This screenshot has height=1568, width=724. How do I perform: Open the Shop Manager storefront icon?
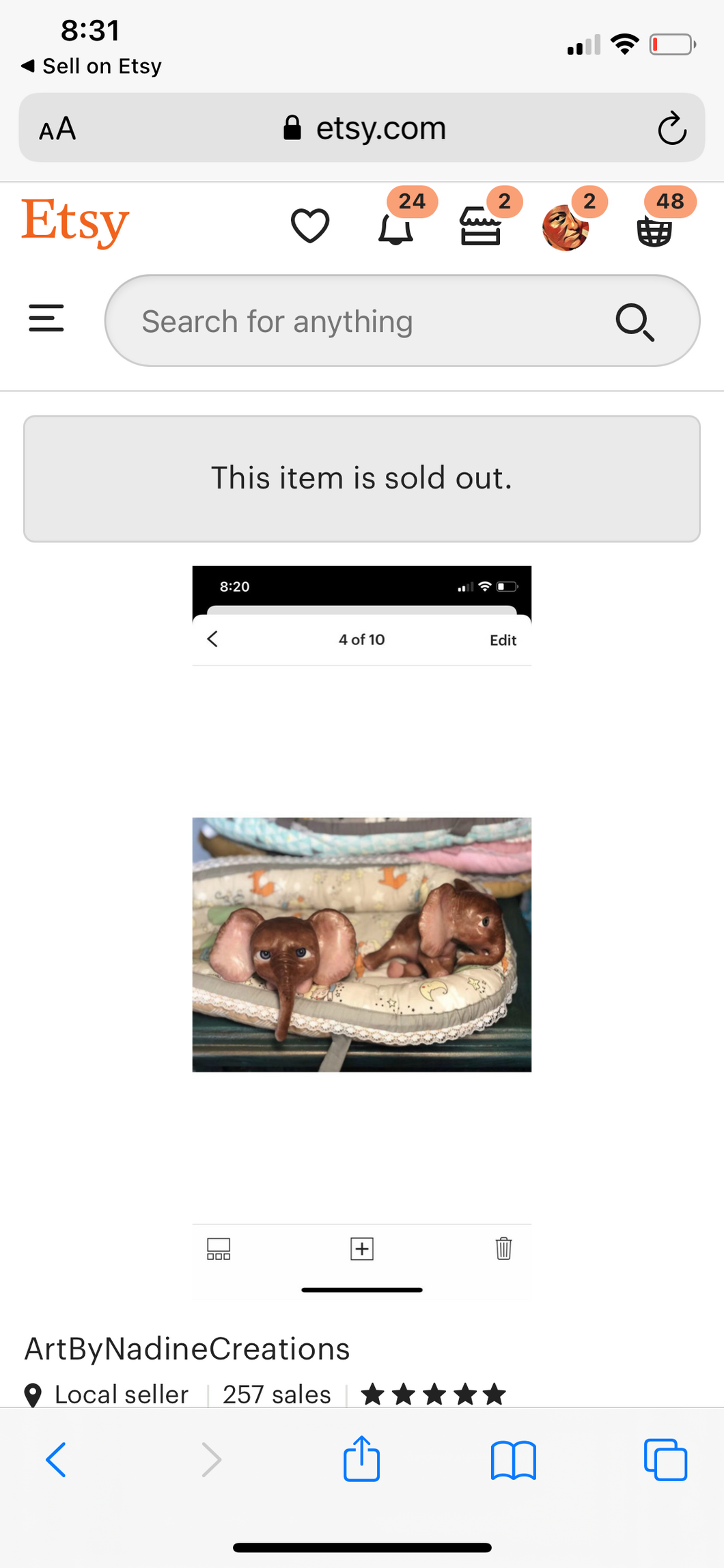click(481, 228)
